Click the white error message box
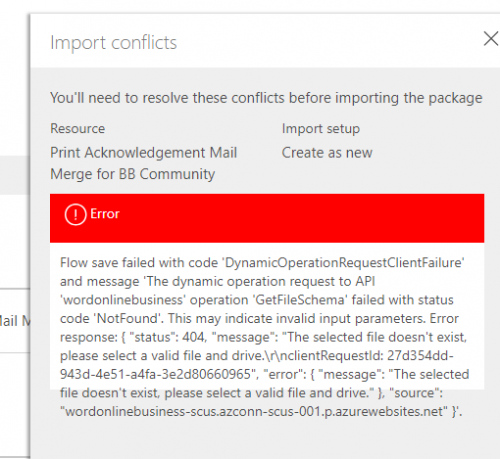Viewport: 500px width, 459px height. coord(267,316)
